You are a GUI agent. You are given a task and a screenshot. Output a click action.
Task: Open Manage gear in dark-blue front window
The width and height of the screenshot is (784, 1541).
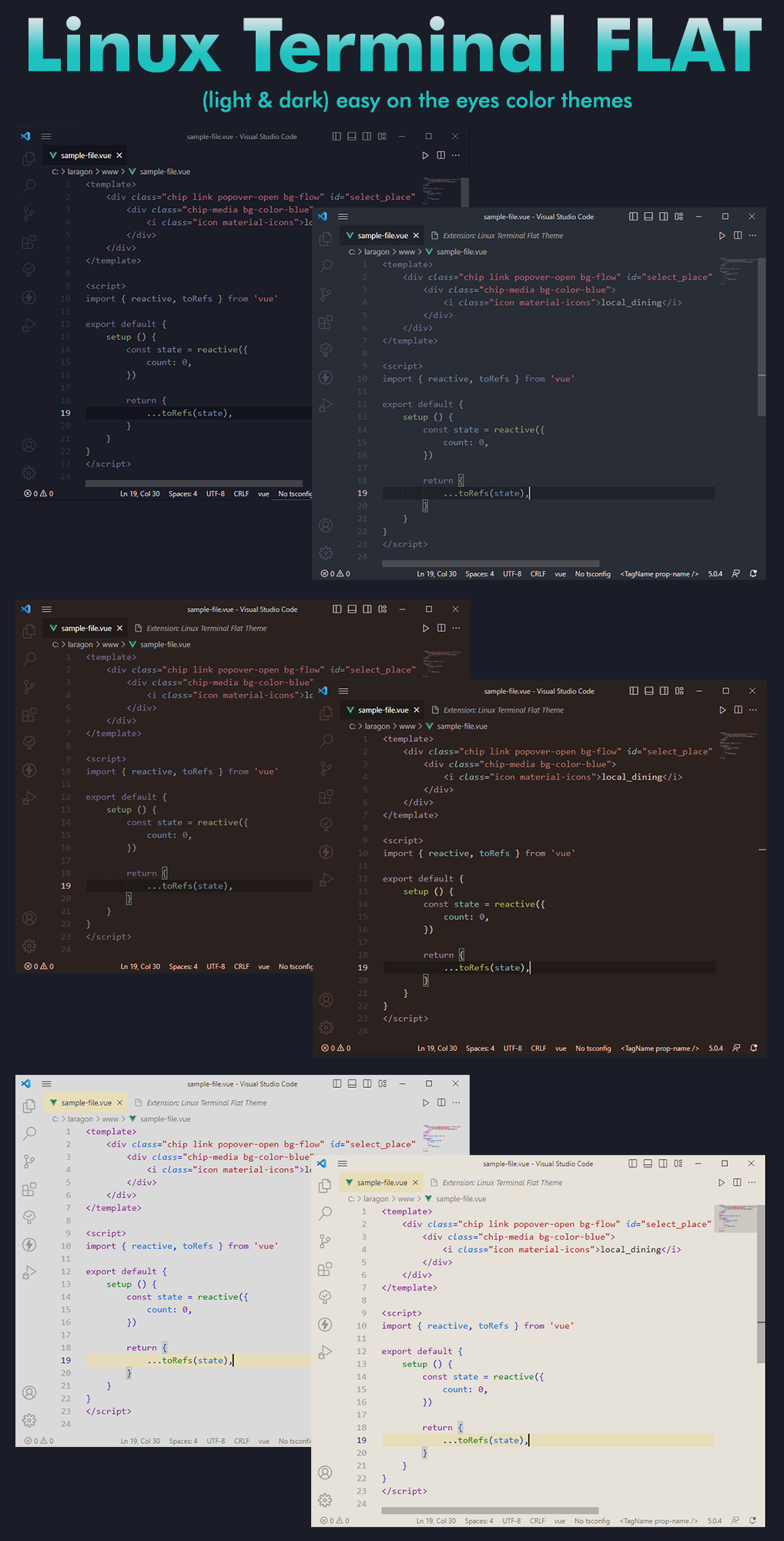pos(326,553)
